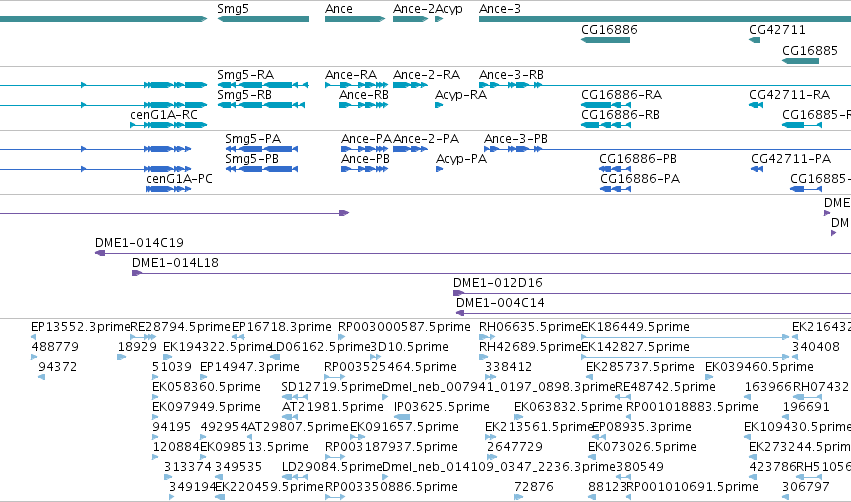Click the Ance-PB CDS label

coord(365,159)
